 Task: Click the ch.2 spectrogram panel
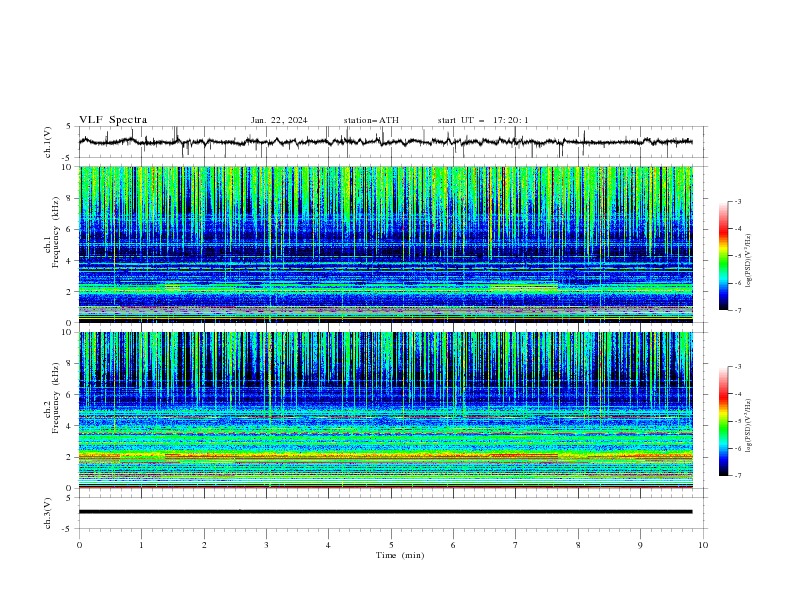tap(386, 410)
